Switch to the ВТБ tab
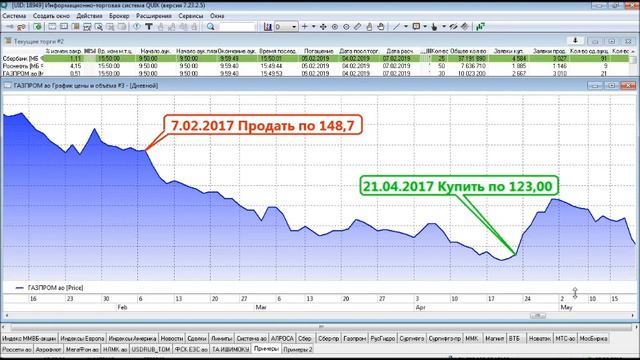Screen dimensions: 640x360 pyautogui.click(x=515, y=338)
